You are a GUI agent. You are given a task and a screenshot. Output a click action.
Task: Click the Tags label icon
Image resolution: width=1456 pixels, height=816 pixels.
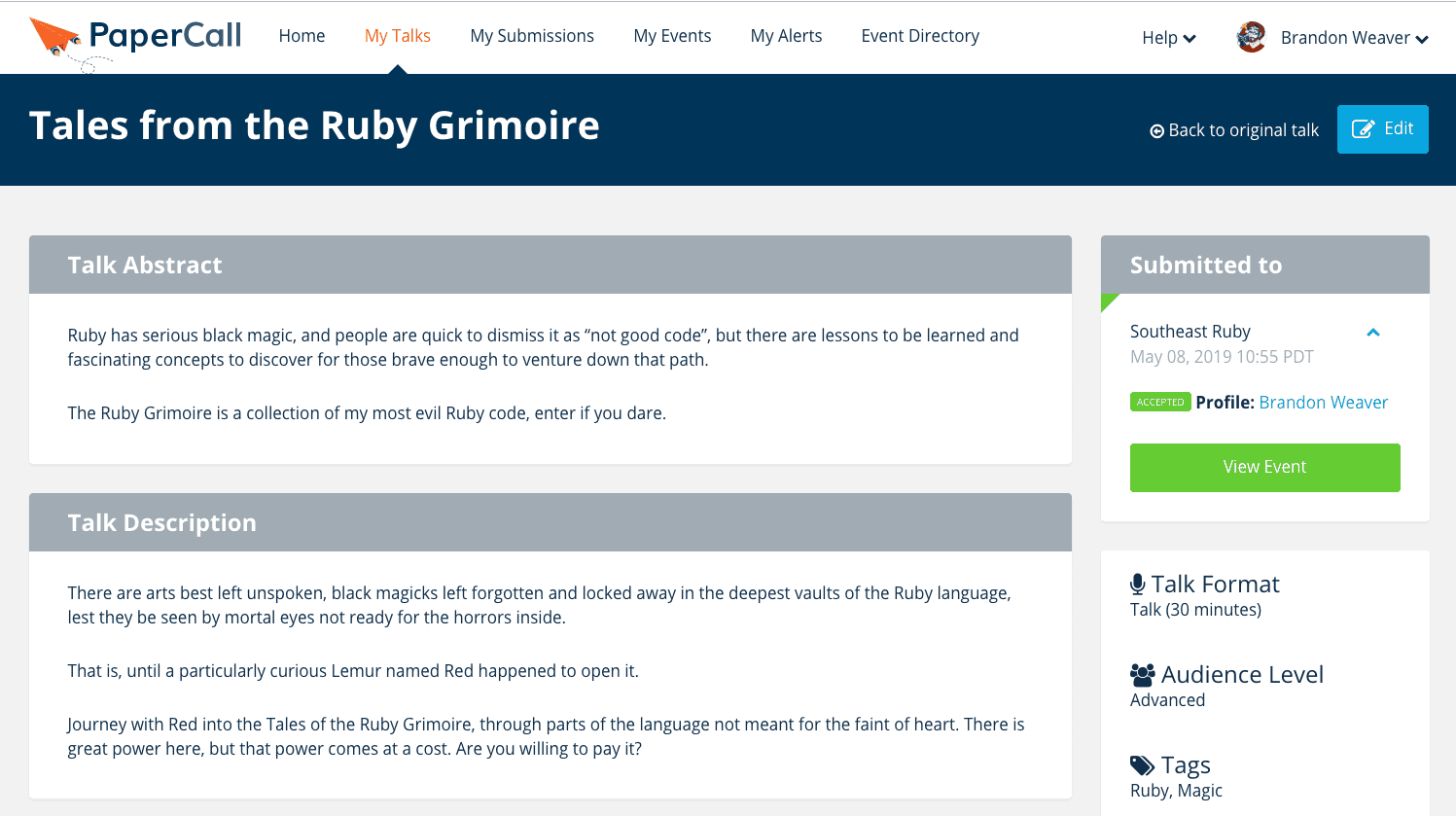(1142, 765)
